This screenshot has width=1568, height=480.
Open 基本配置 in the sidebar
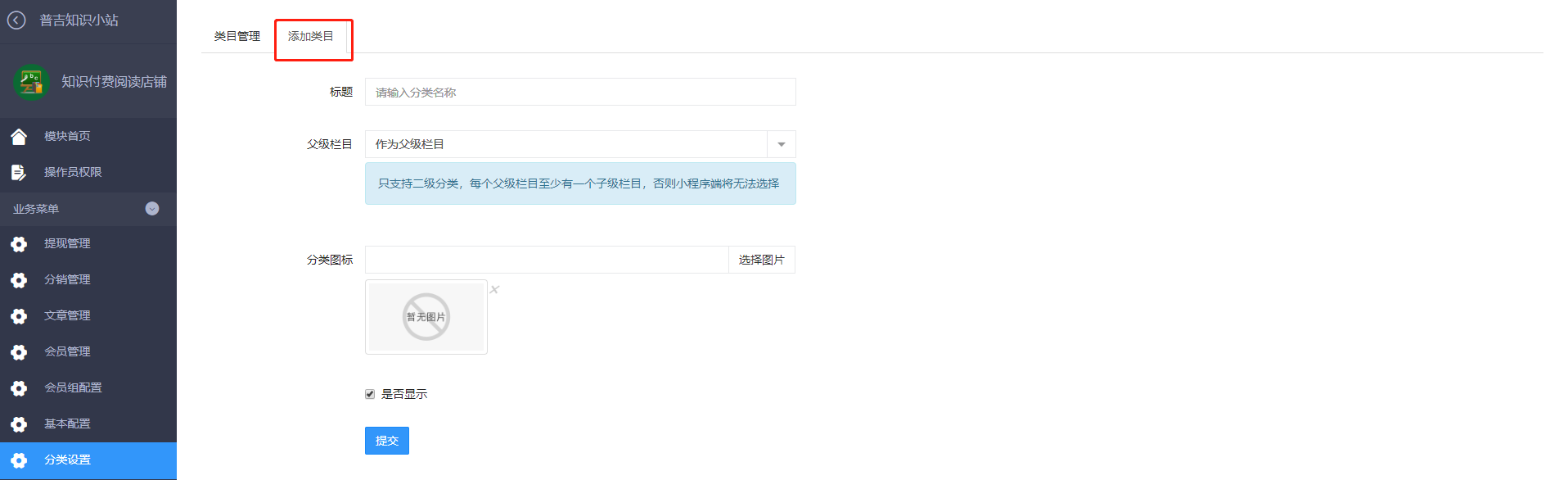[88, 424]
